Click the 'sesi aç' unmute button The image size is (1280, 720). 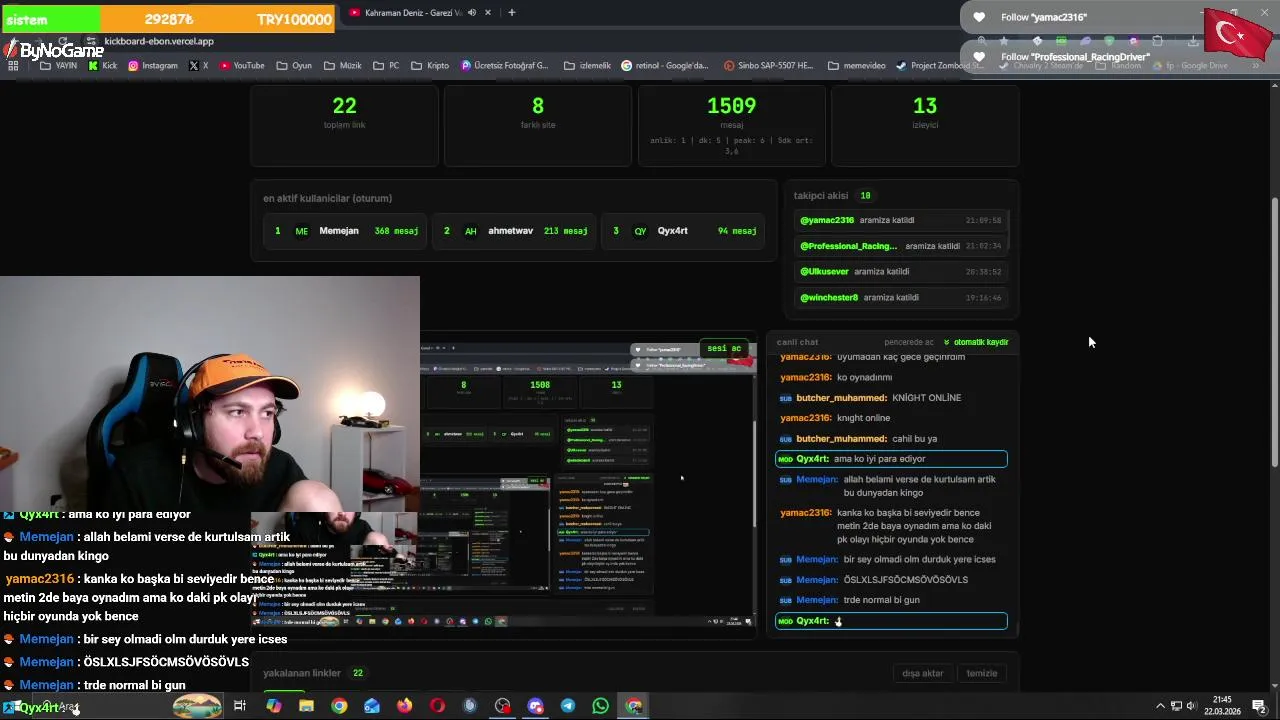click(x=724, y=349)
